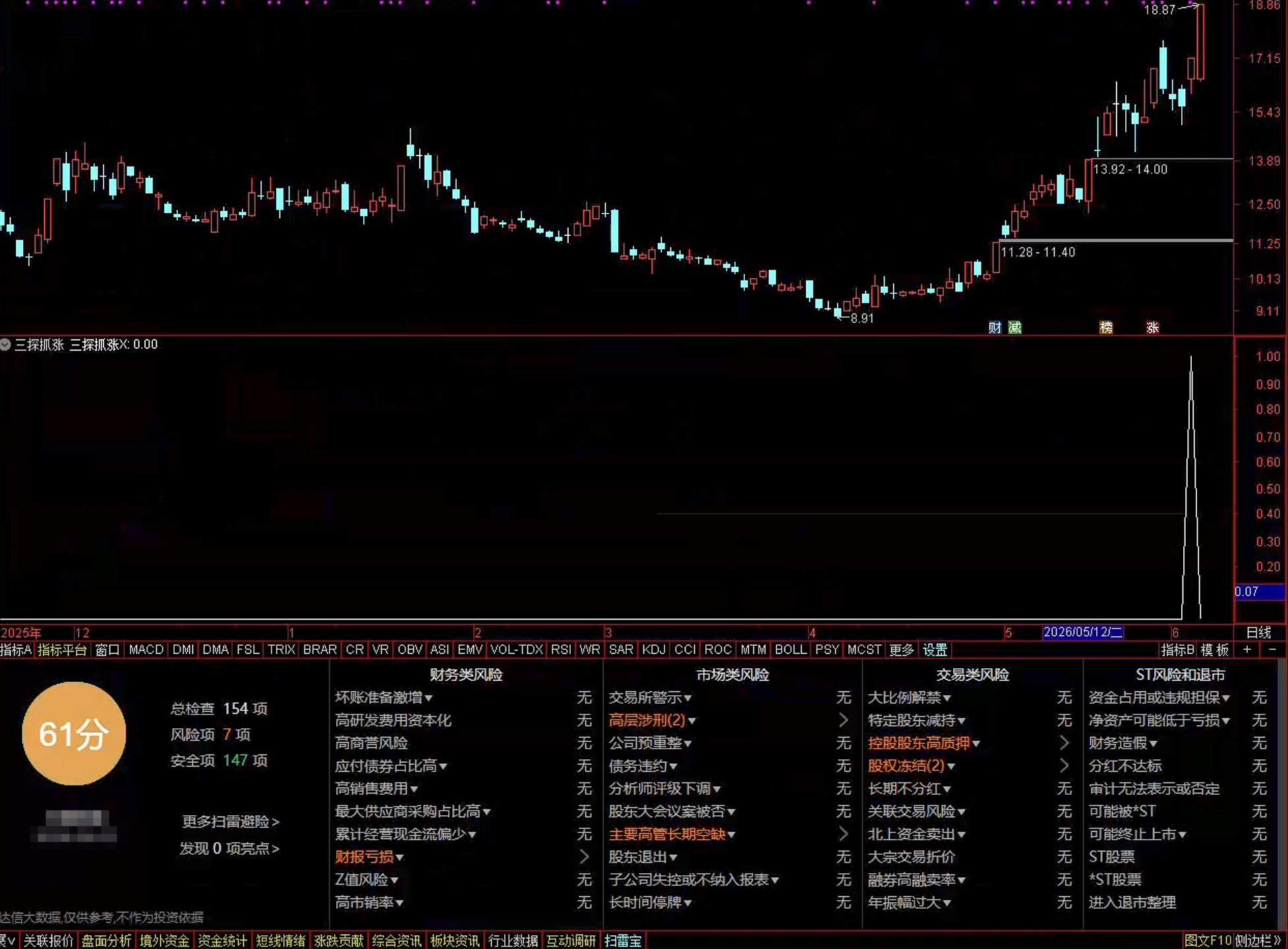Open the 关联报价 bottom tab

48,940
